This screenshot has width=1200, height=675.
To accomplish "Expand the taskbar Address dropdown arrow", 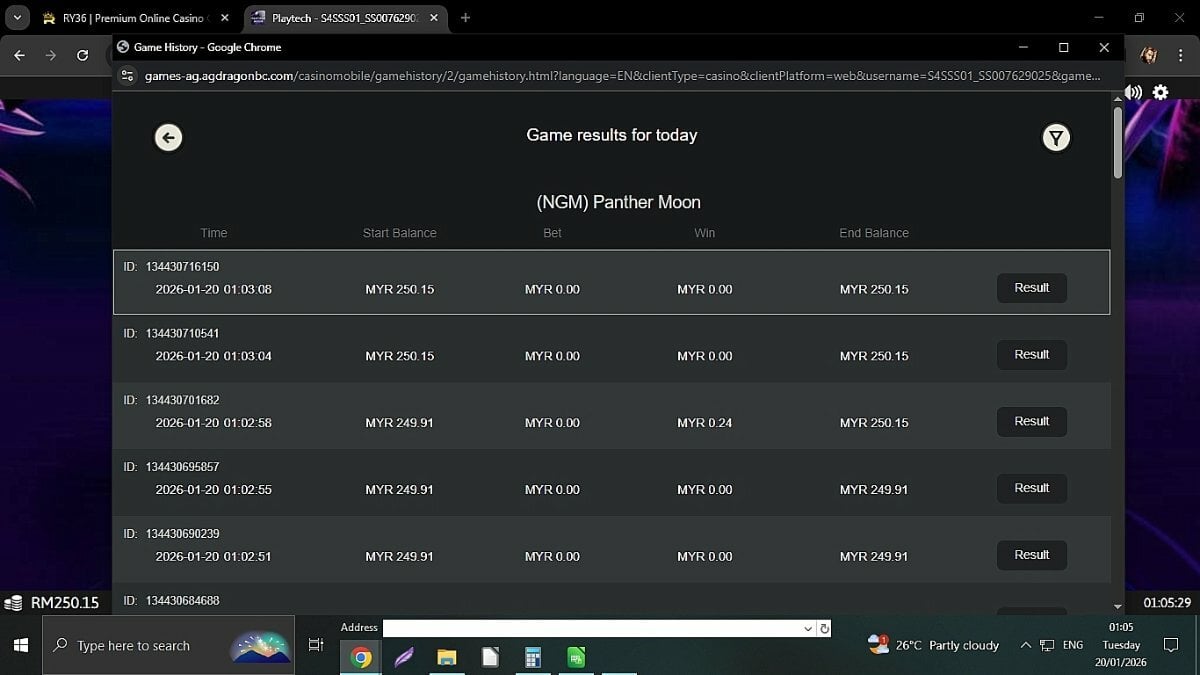I will 808,629.
